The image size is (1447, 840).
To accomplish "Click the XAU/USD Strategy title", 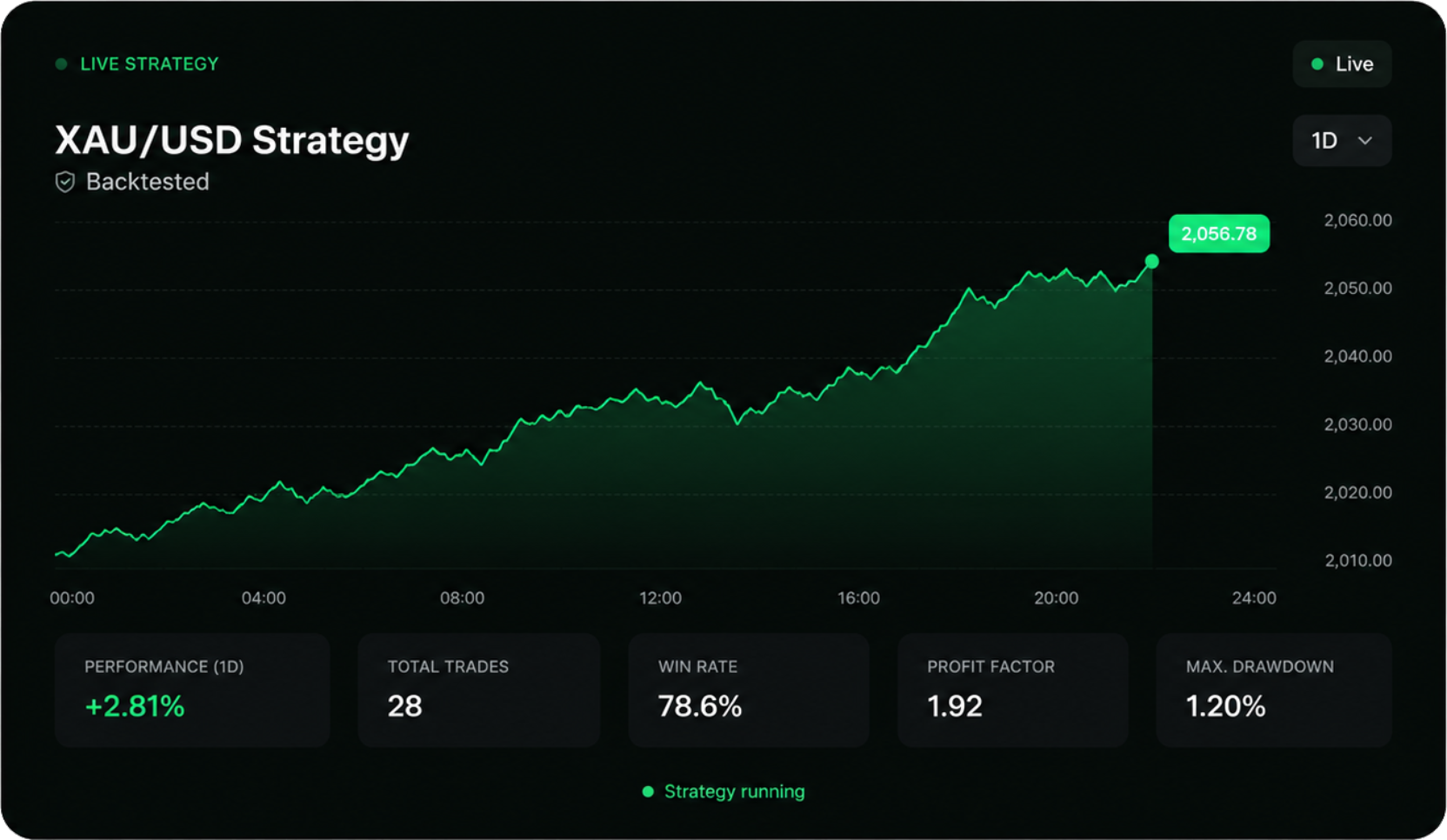I will (232, 140).
